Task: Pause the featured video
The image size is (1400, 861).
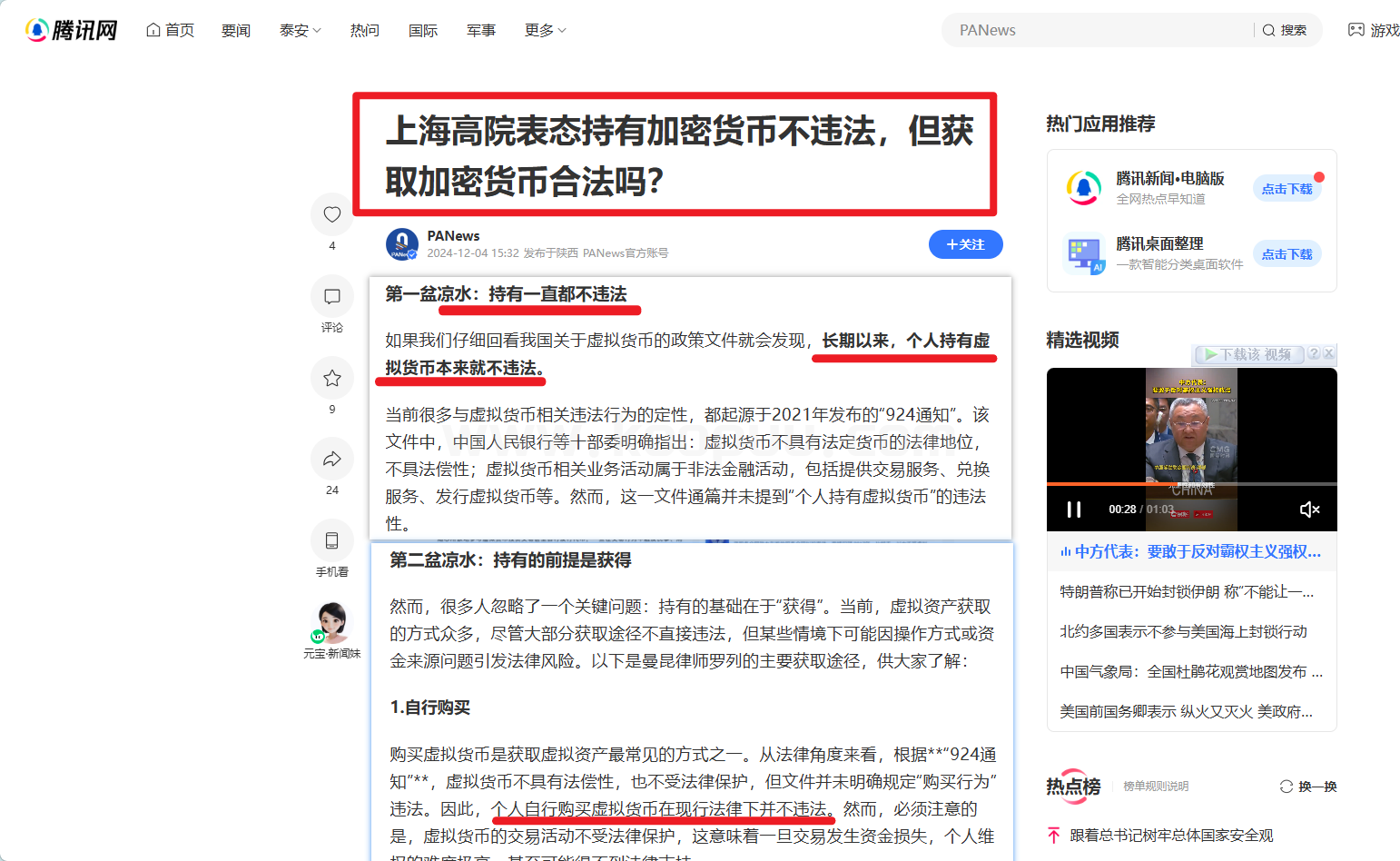Action: coord(1074,510)
